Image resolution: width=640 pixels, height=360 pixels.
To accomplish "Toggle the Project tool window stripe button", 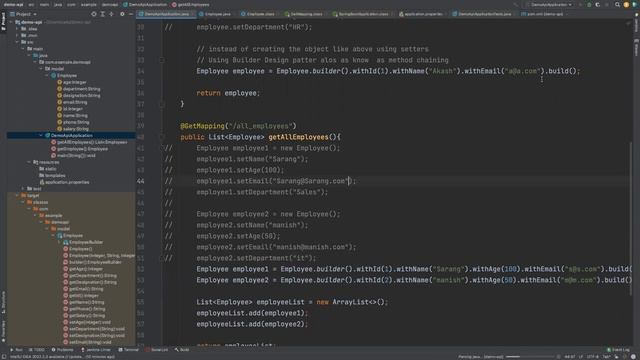I will click(x=3, y=21).
